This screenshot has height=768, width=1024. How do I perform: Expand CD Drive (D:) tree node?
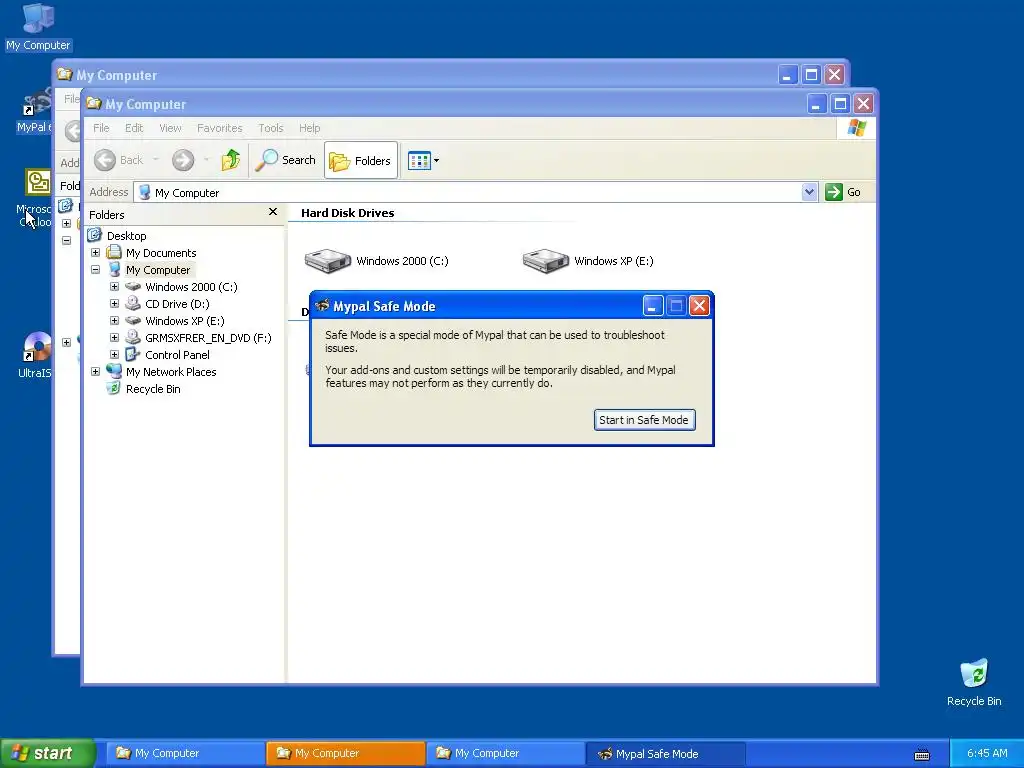click(114, 304)
